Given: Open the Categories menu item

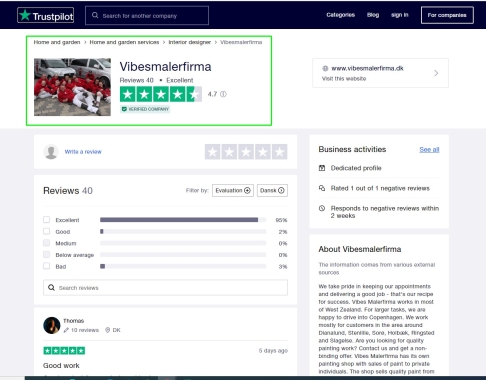Looking at the screenshot, I should point(340,15).
